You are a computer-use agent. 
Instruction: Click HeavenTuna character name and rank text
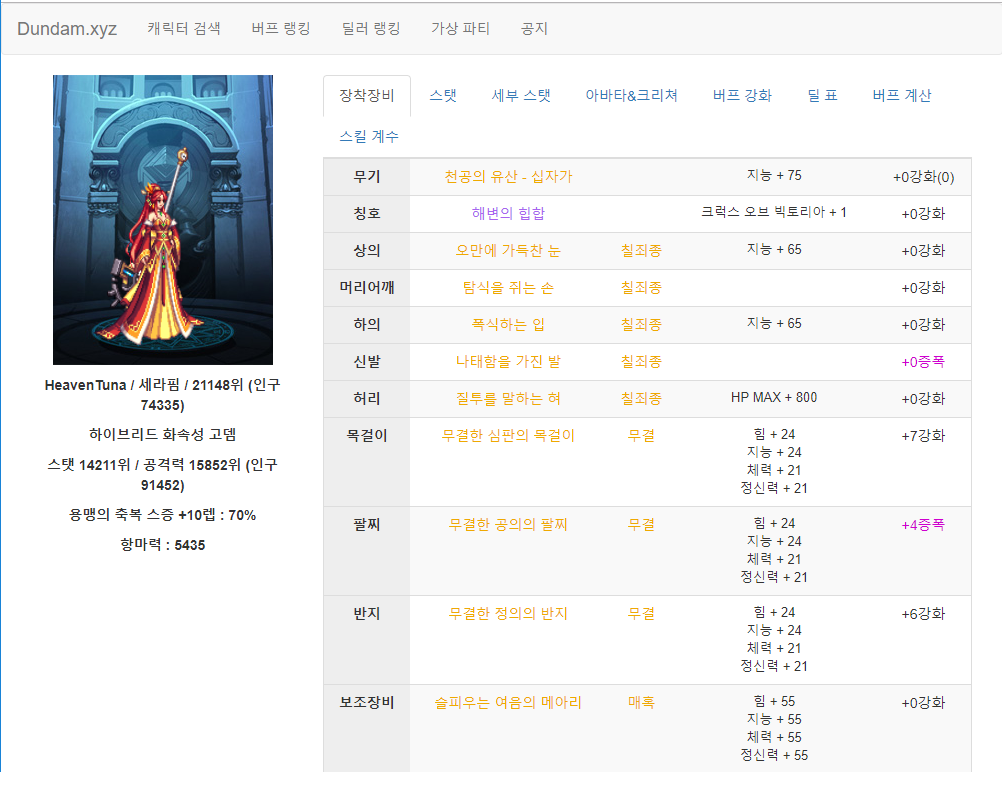point(163,395)
